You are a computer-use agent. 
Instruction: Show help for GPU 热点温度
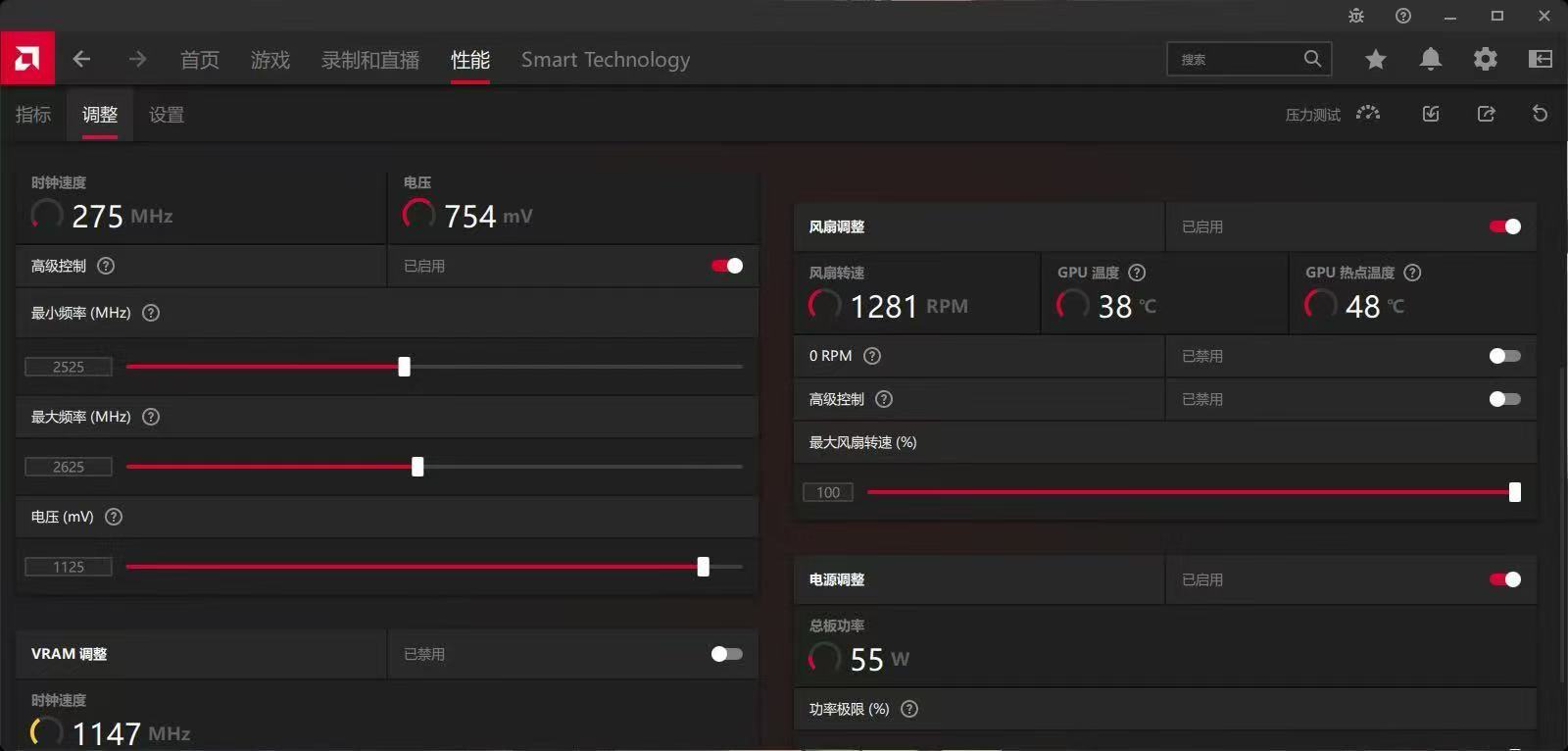coord(1412,273)
